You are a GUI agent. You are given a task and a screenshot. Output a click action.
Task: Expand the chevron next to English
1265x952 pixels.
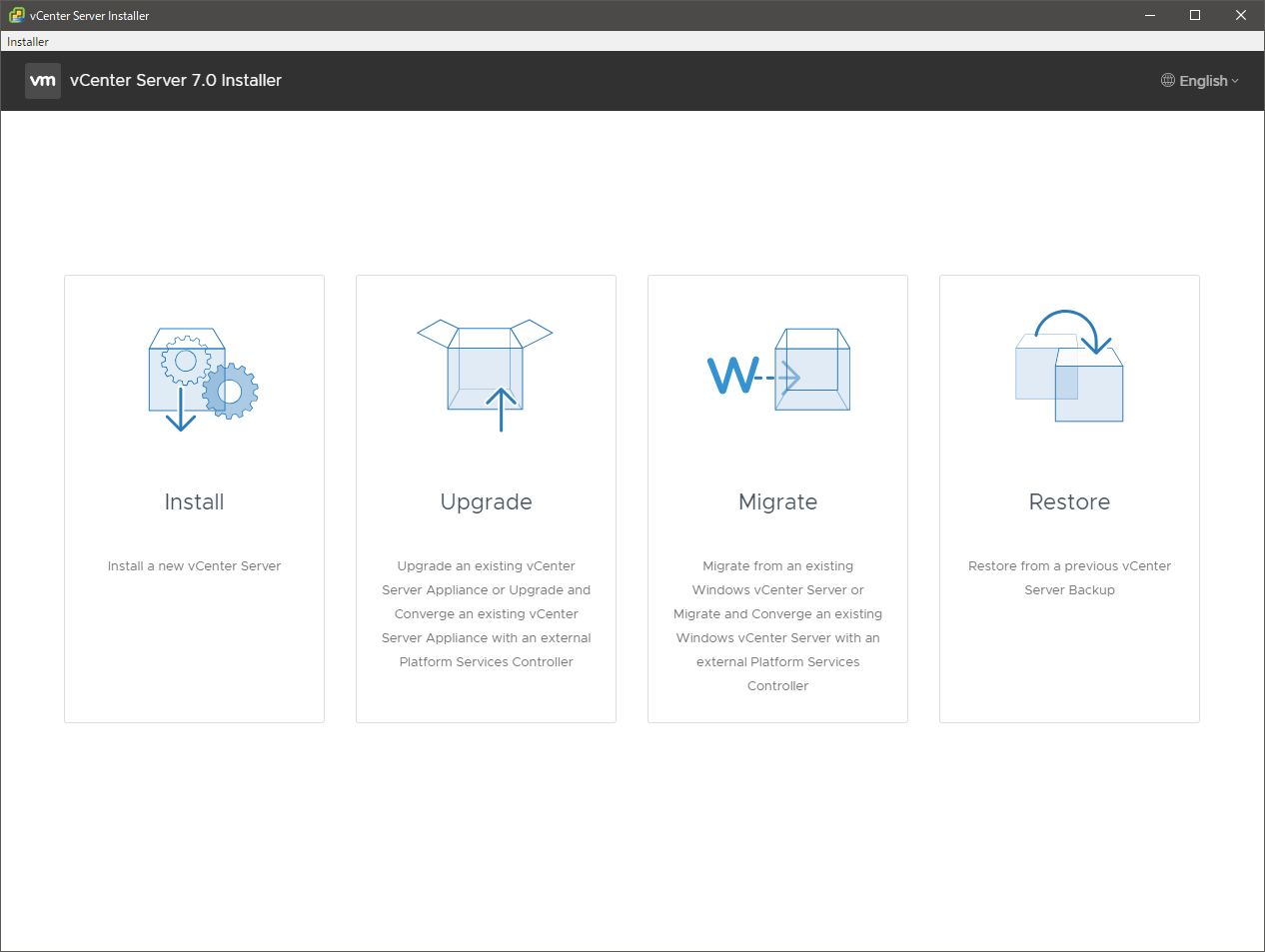click(1235, 81)
